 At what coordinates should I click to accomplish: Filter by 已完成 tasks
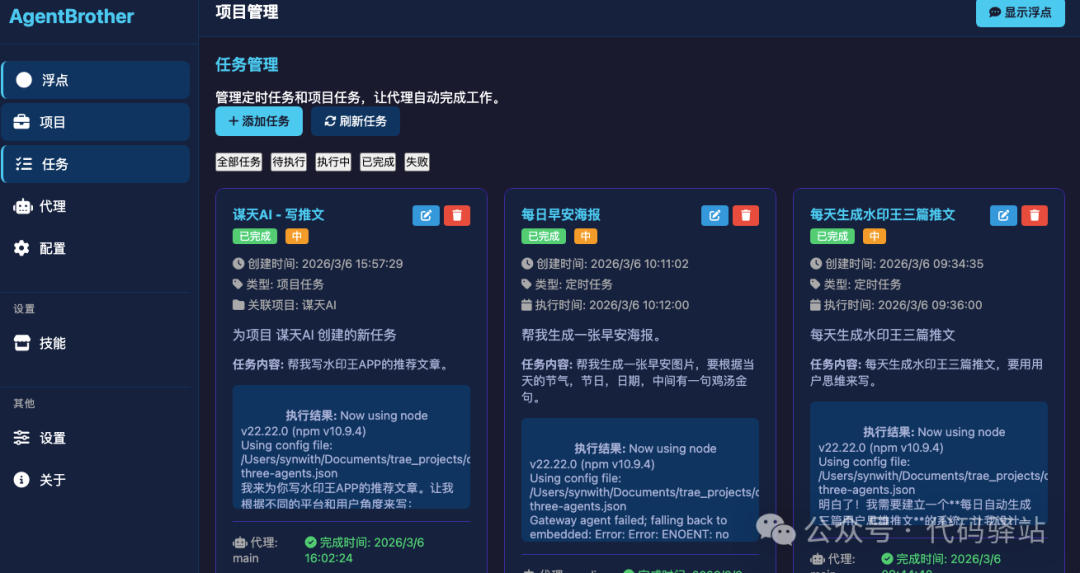point(378,162)
